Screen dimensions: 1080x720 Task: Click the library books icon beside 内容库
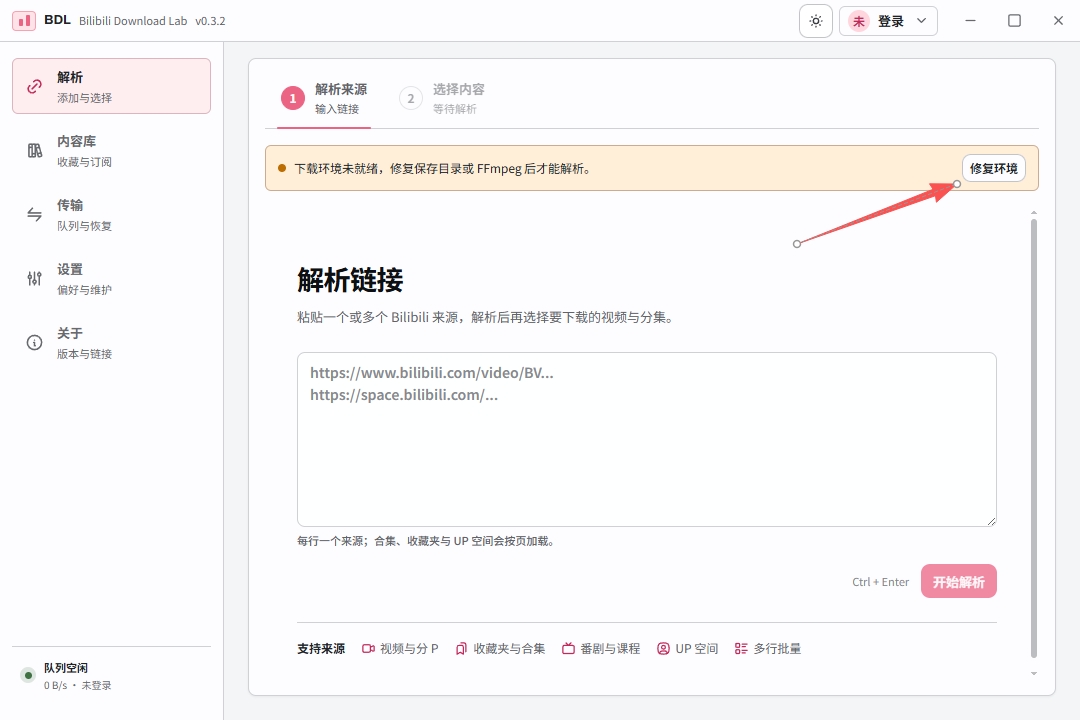pyautogui.click(x=34, y=150)
